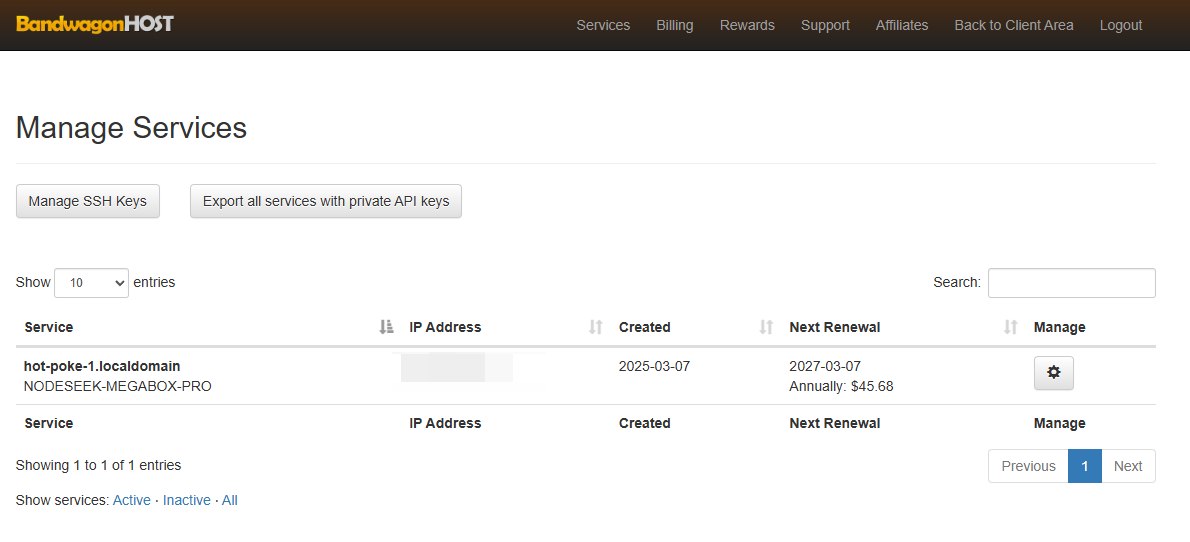
Task: Export all services with private API keys
Action: tap(326, 201)
